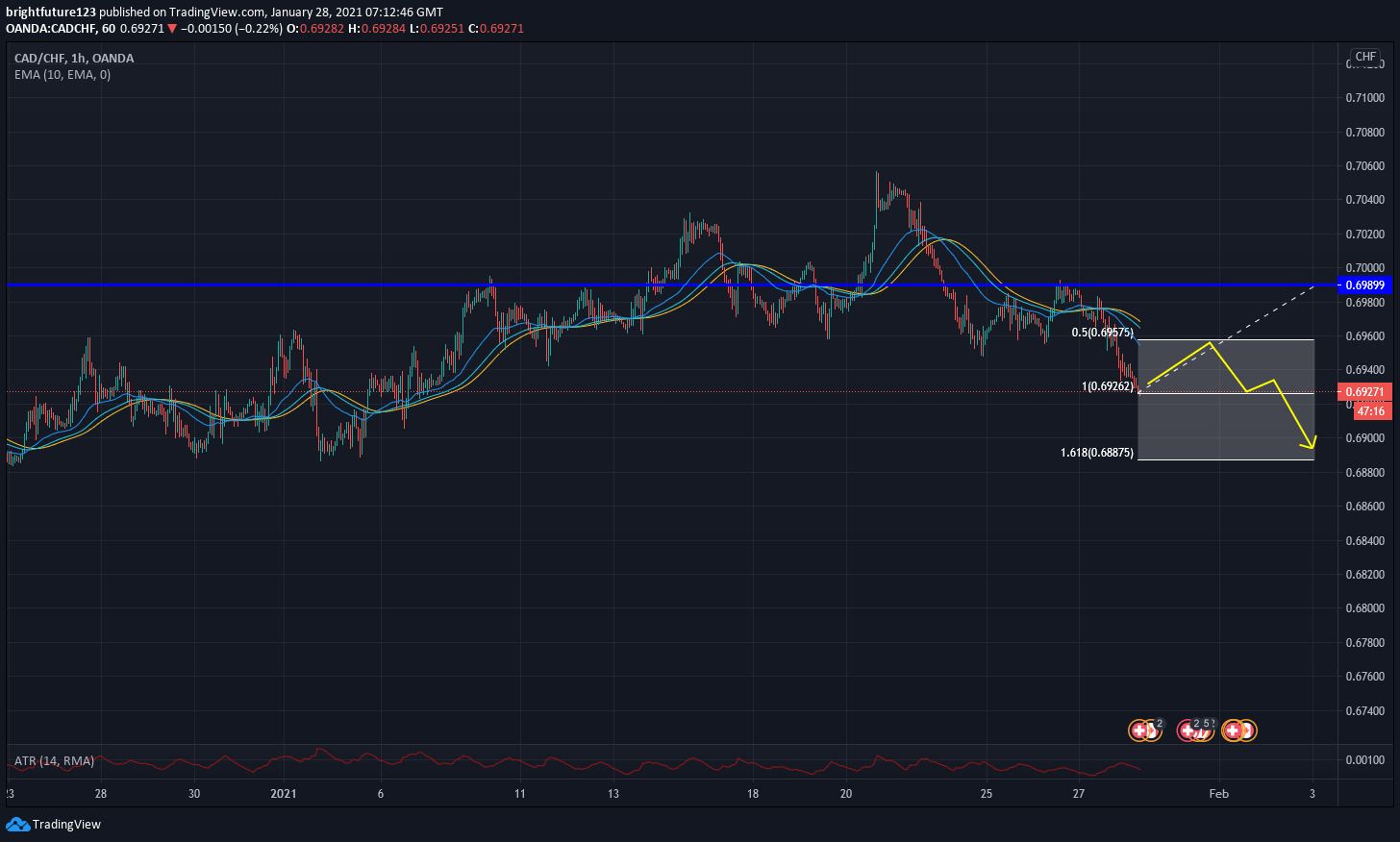
Task: Click the 0.70000 price axis label
Action: 1365,268
